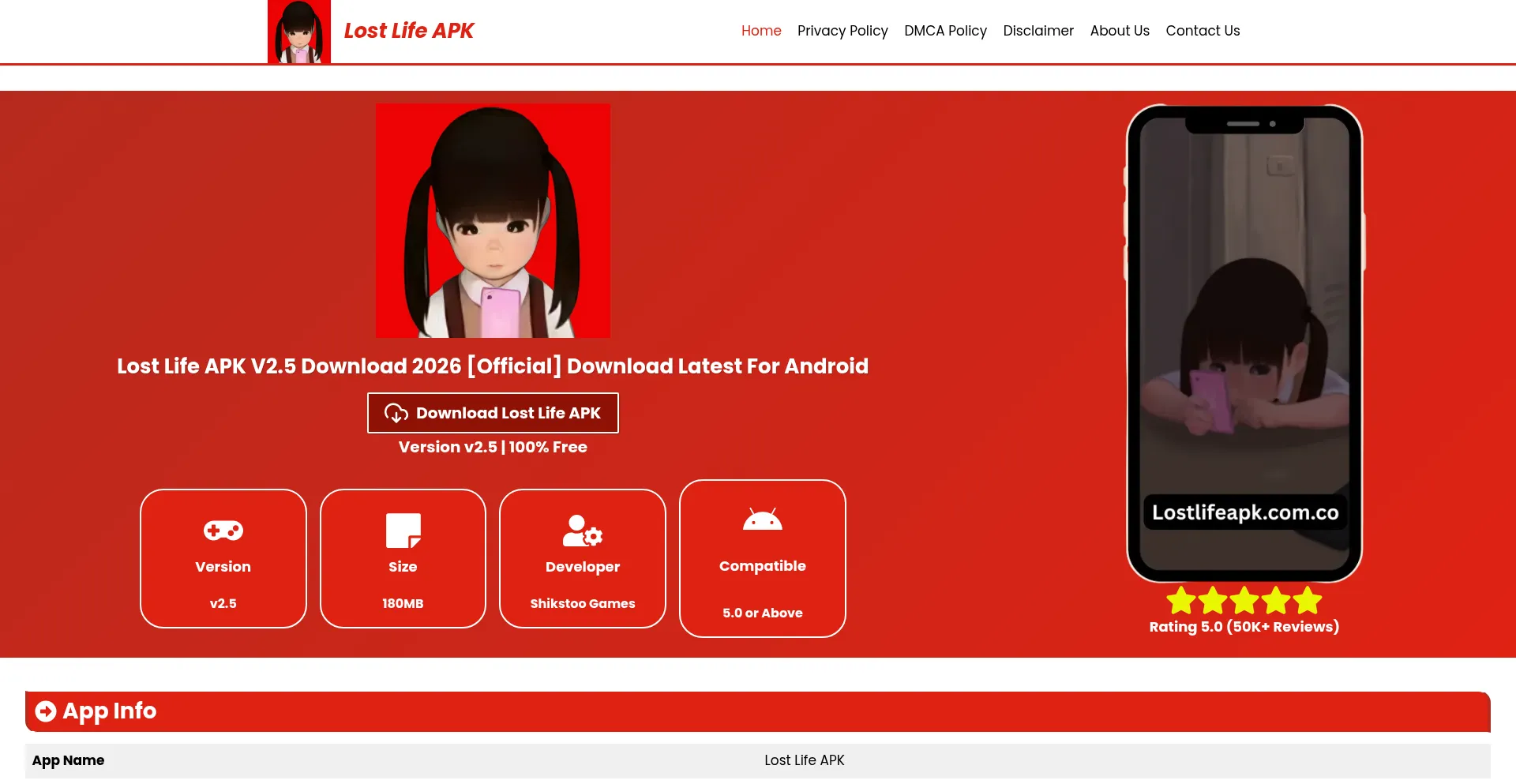Click the Android Compatible icon
Image resolution: width=1516 pixels, height=784 pixels.
click(x=763, y=520)
